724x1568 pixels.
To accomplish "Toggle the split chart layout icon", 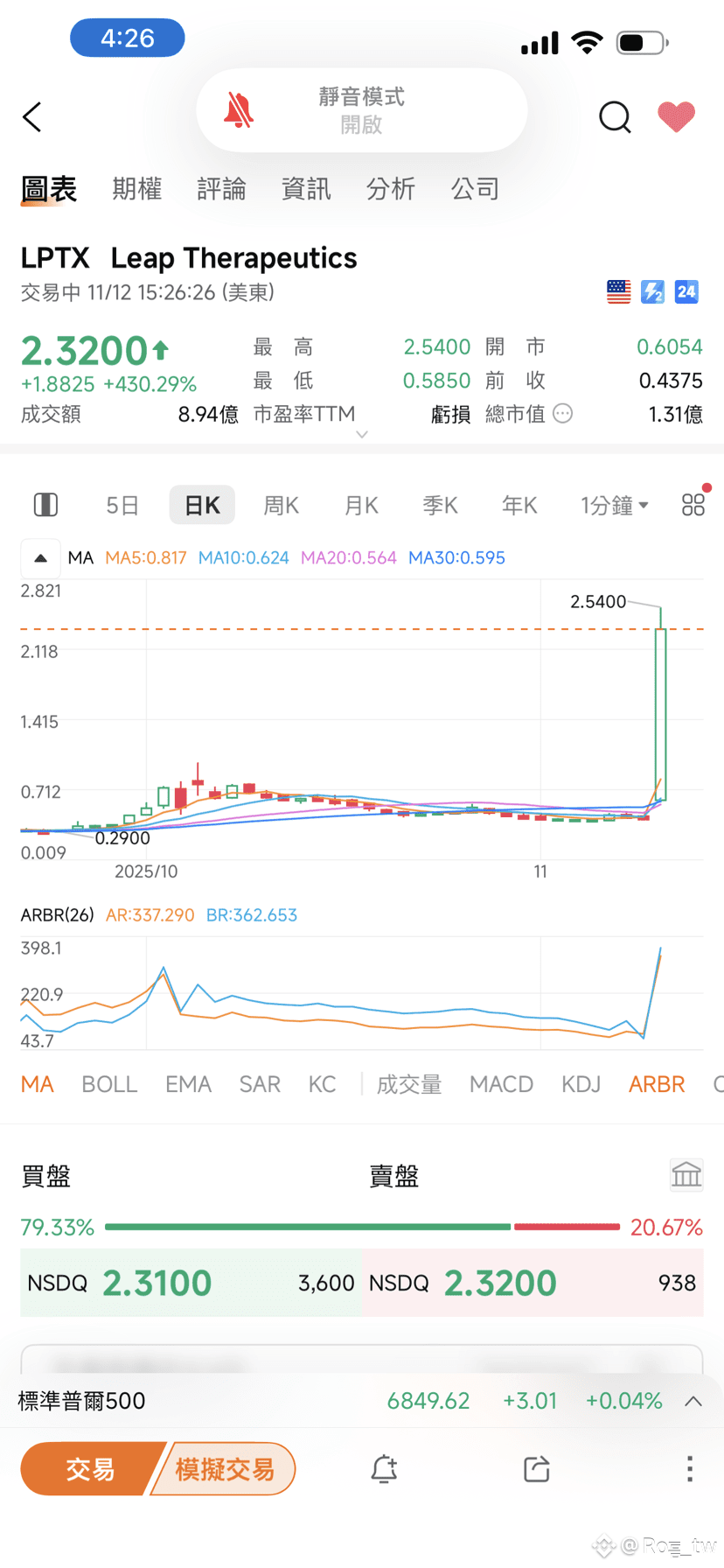I will click(45, 505).
